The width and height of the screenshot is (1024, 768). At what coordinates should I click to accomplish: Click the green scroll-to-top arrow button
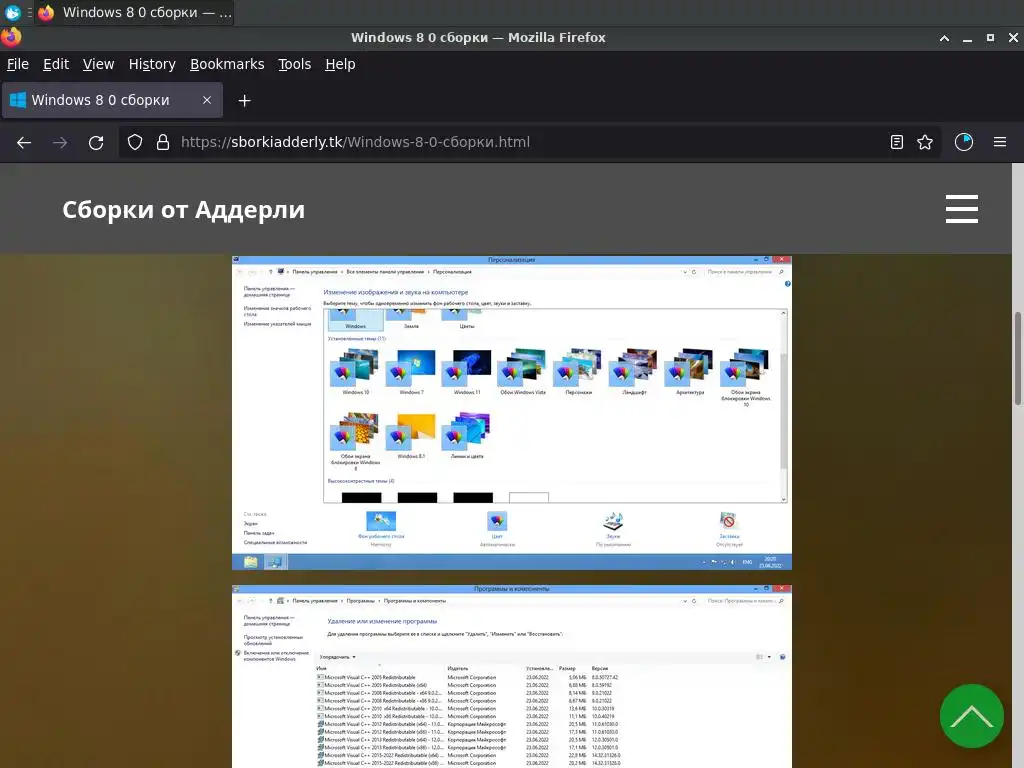972,716
